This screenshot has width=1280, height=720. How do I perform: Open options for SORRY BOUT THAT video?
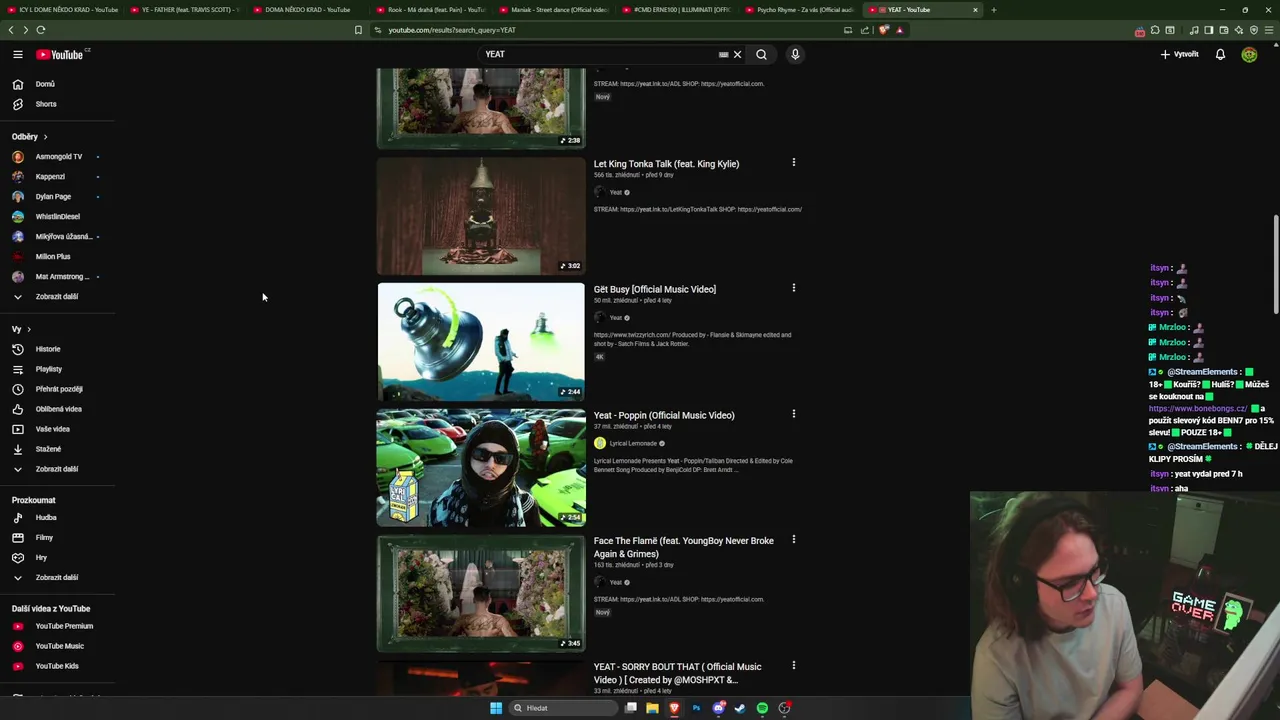[794, 665]
